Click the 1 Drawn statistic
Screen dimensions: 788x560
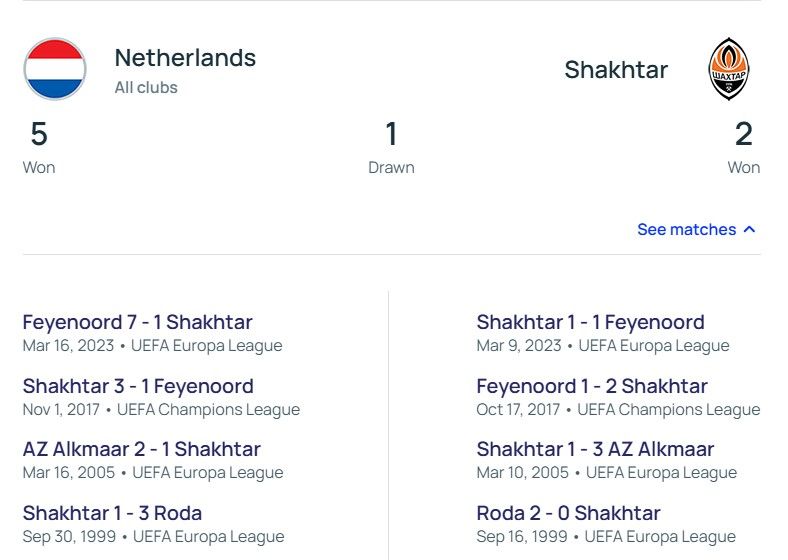pyautogui.click(x=391, y=145)
